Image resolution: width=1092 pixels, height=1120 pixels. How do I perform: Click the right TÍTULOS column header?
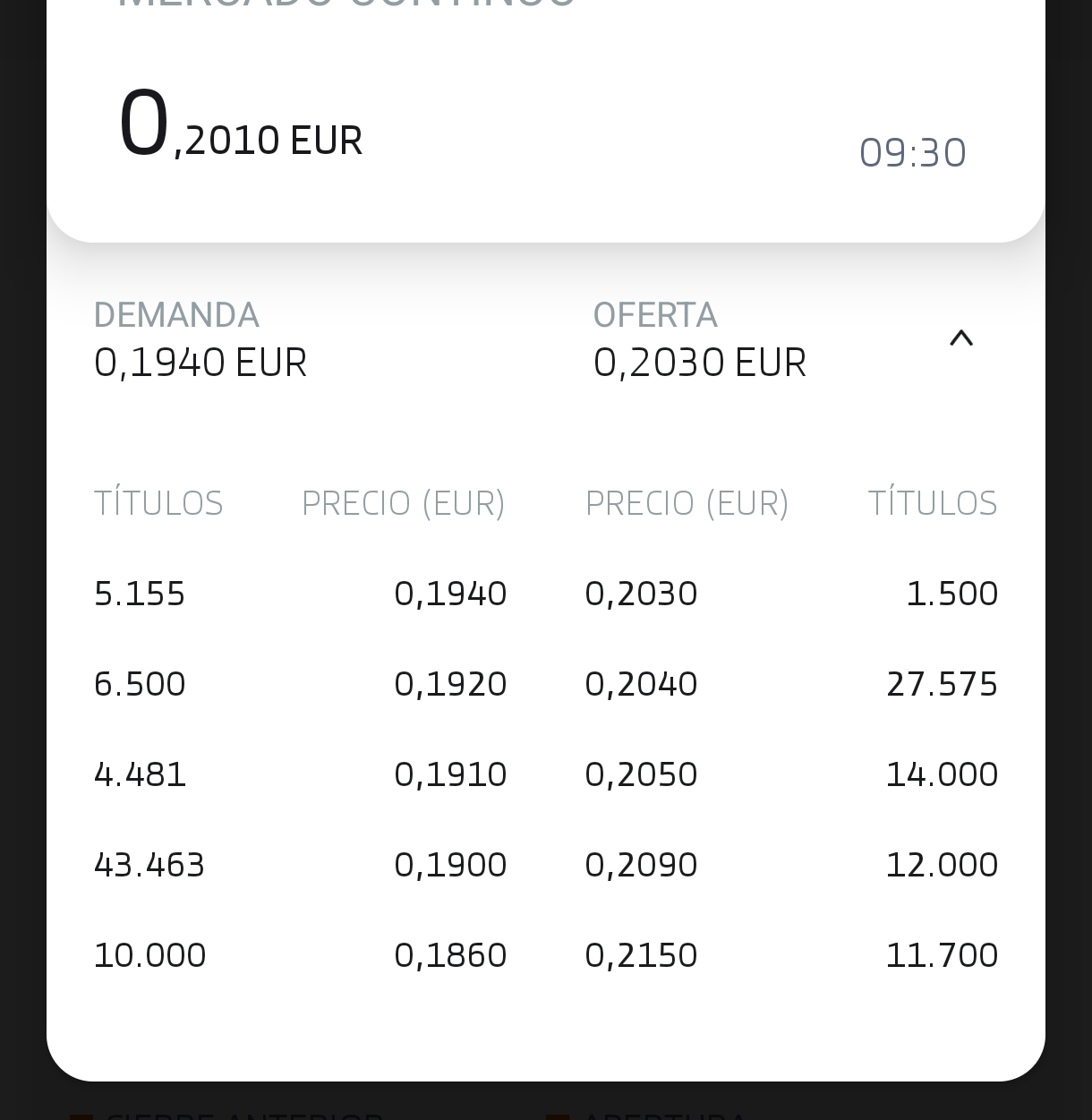click(932, 503)
